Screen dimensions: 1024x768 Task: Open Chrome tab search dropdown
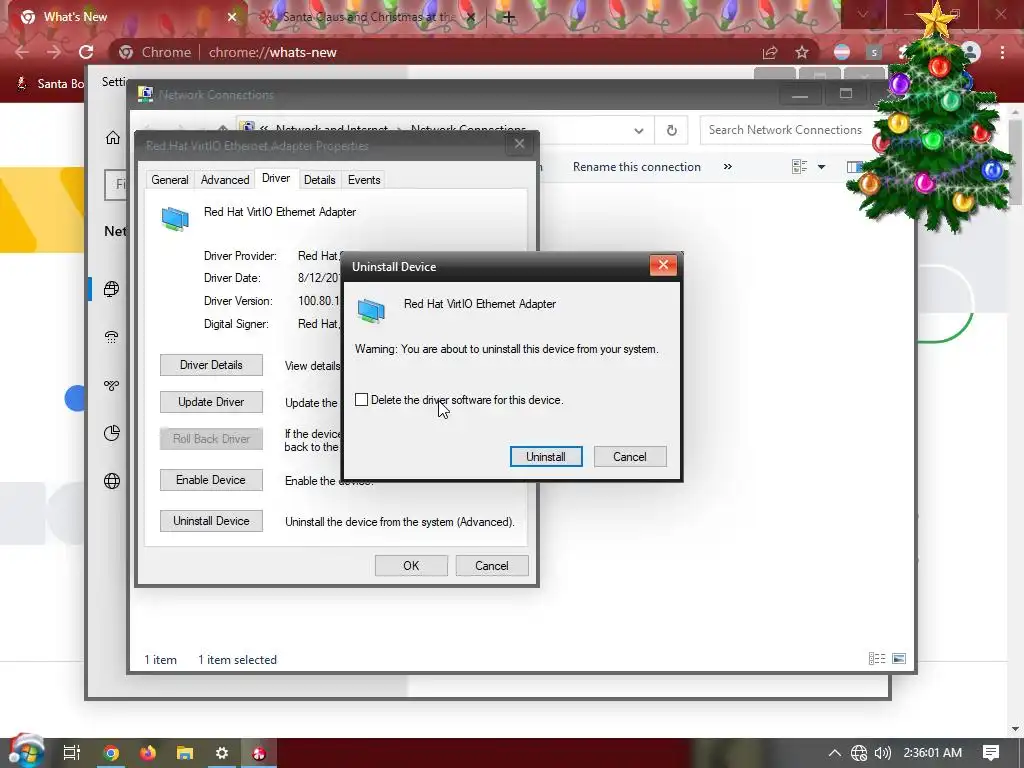coord(863,14)
